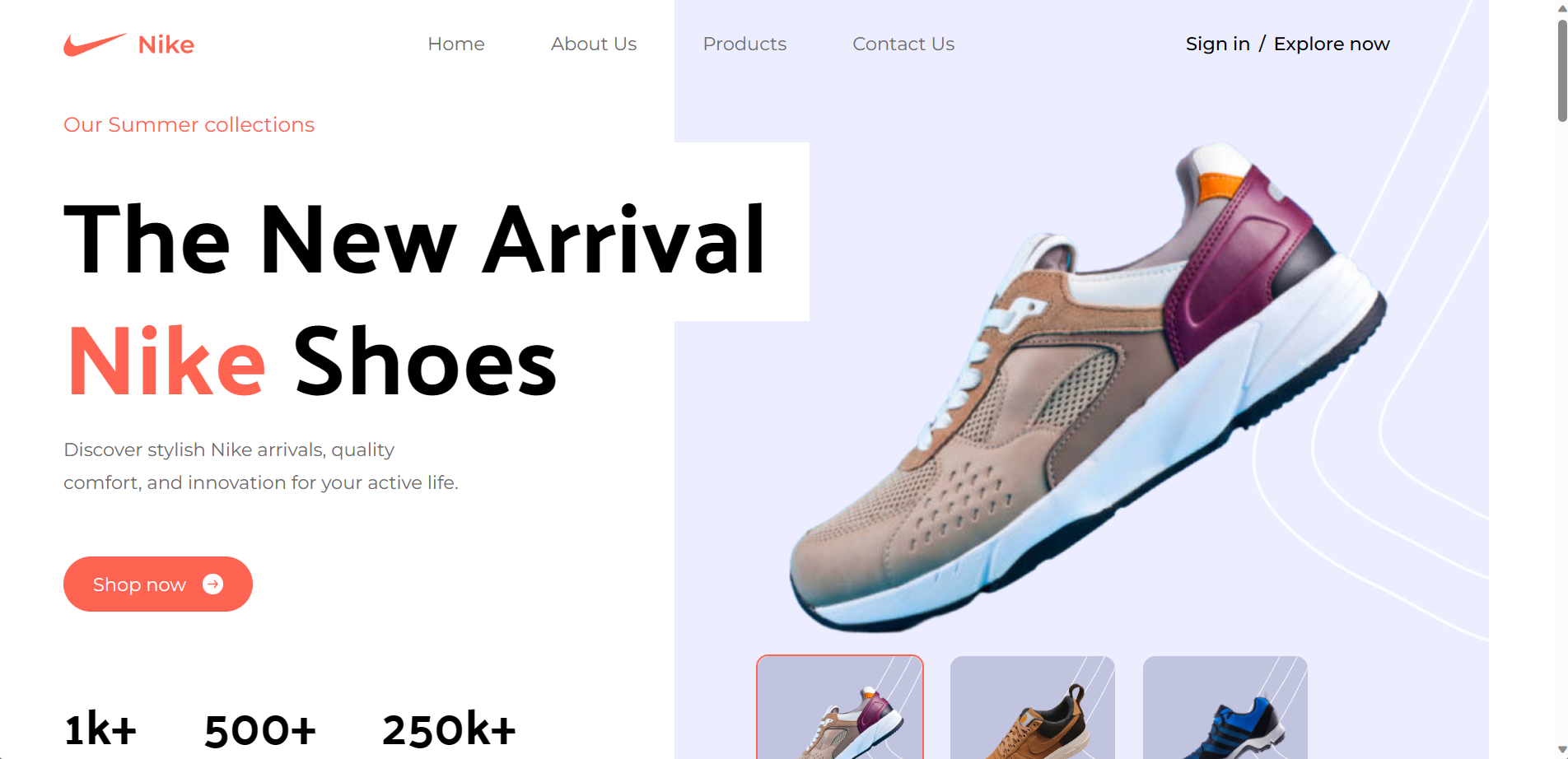Click the 250k+ statistic

click(449, 729)
